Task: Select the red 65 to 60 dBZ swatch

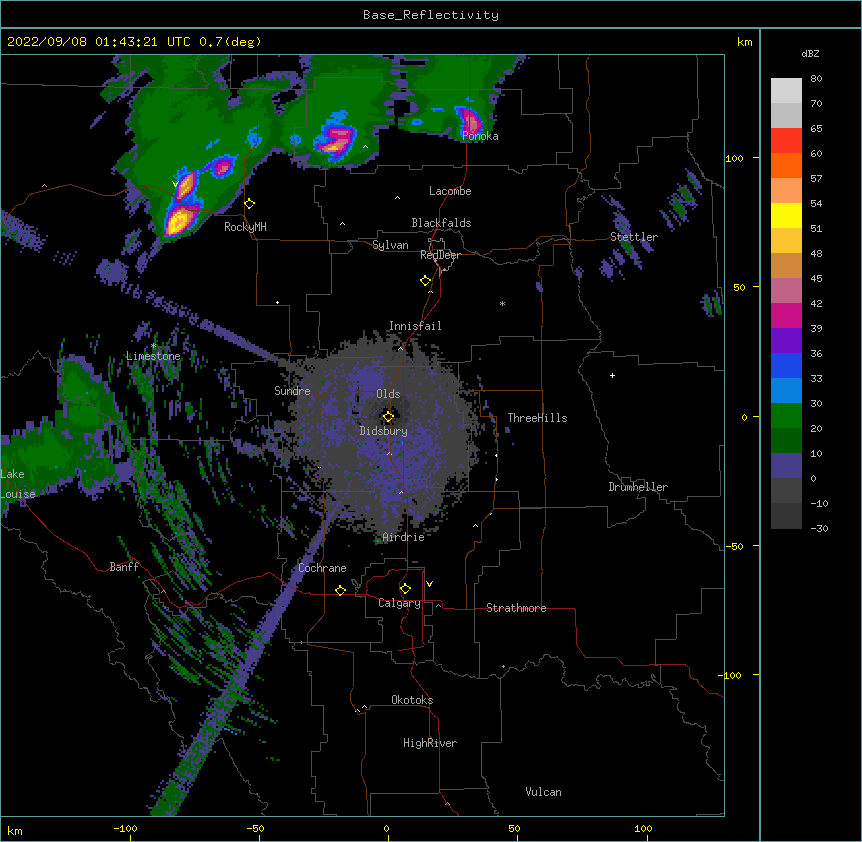Action: coord(786,141)
